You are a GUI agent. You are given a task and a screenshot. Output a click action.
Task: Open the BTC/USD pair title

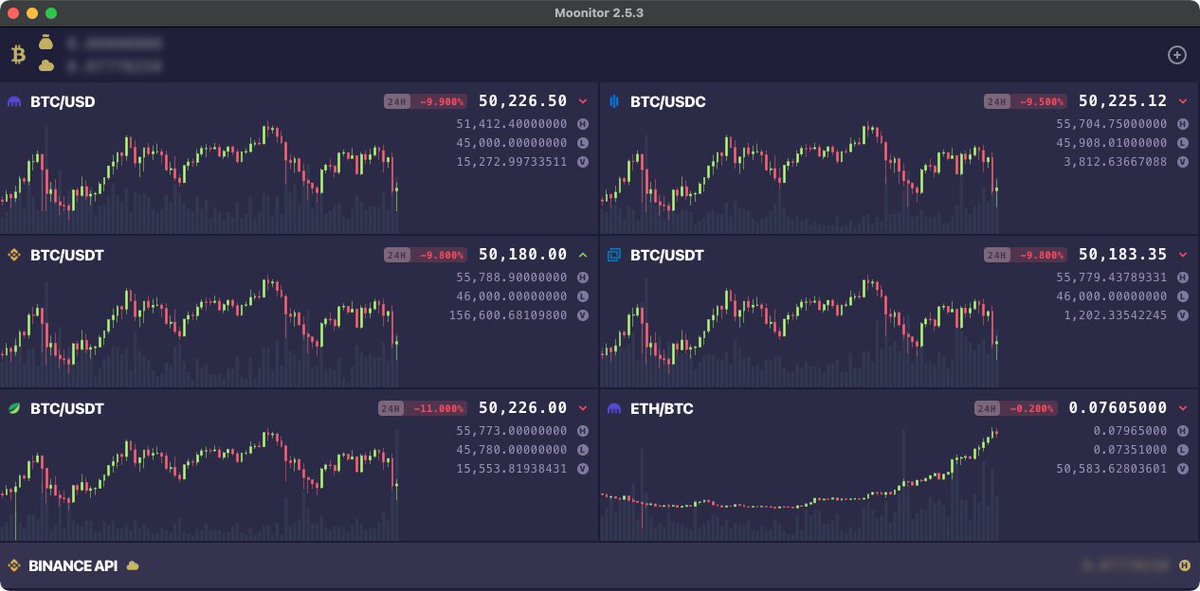[63, 102]
